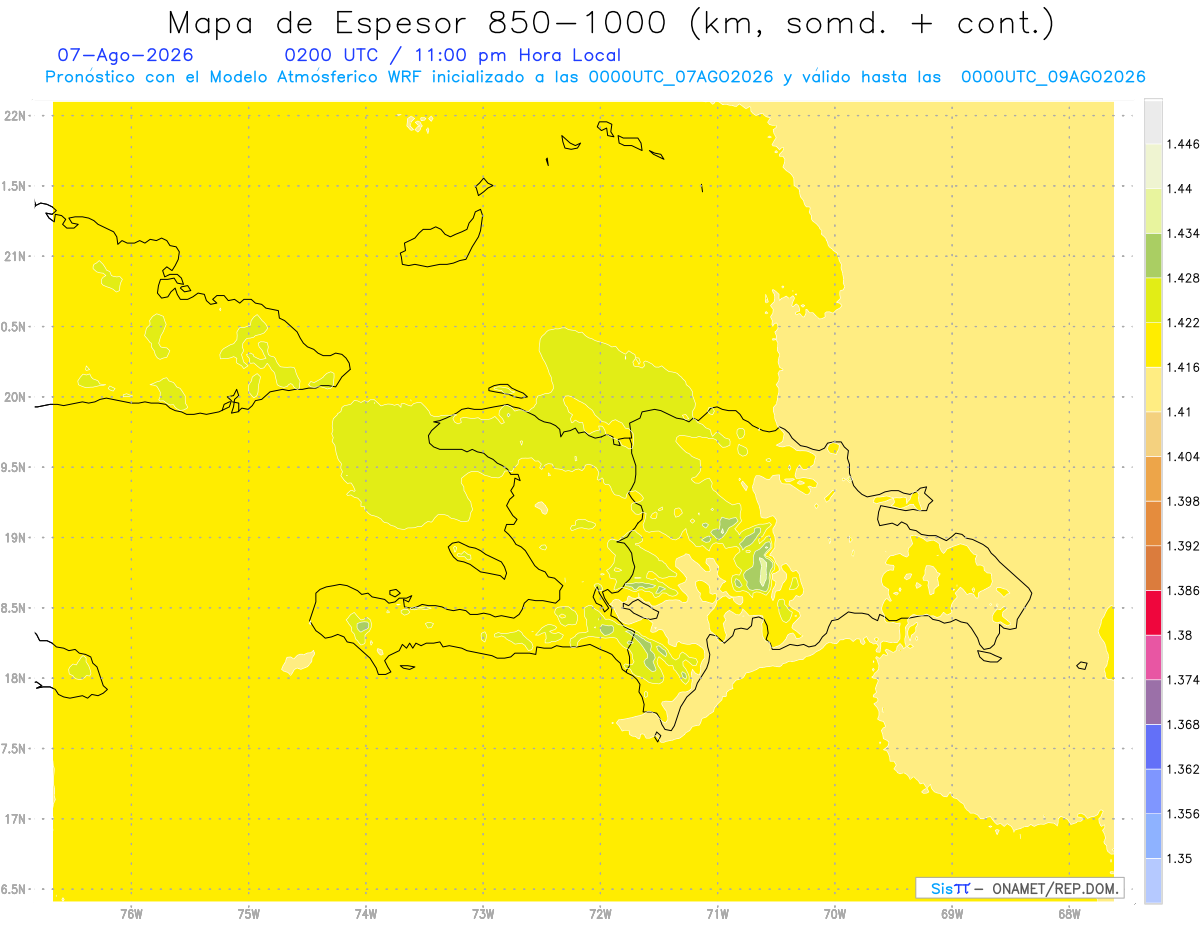Click the longitude label "75W"

pyautogui.click(x=249, y=914)
